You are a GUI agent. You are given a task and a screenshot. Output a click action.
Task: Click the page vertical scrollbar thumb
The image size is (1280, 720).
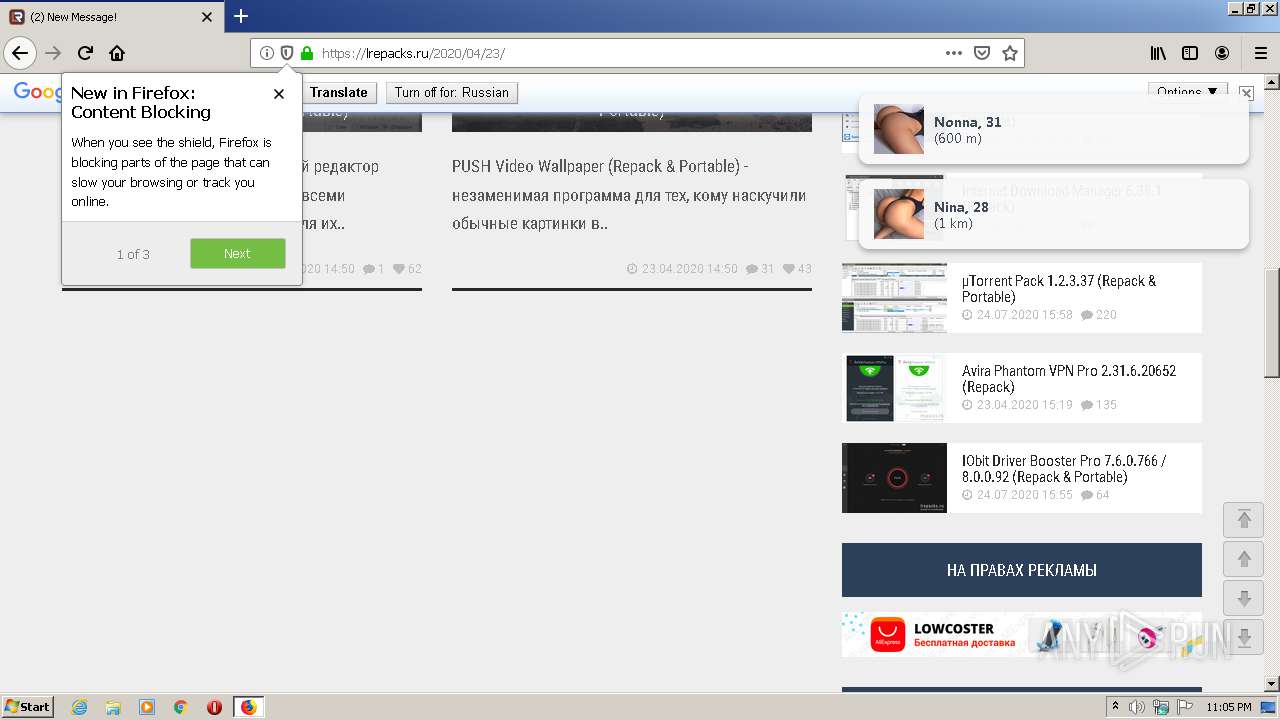pyautogui.click(x=1272, y=323)
